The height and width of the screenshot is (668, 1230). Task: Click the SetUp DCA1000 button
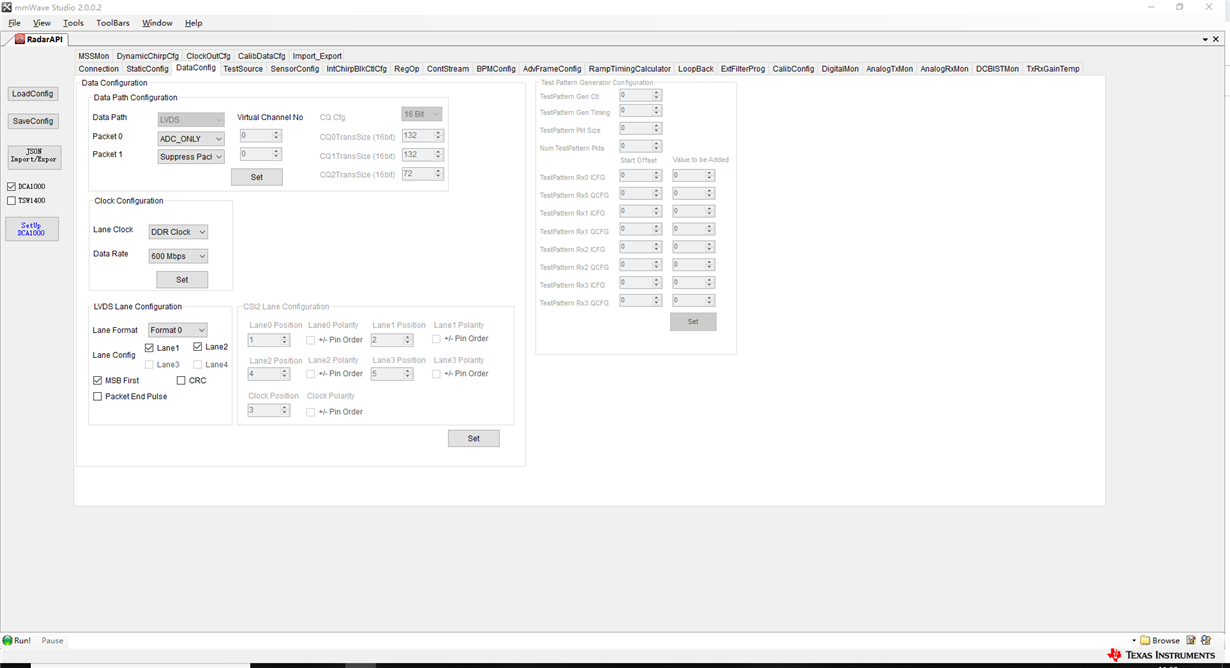32,229
